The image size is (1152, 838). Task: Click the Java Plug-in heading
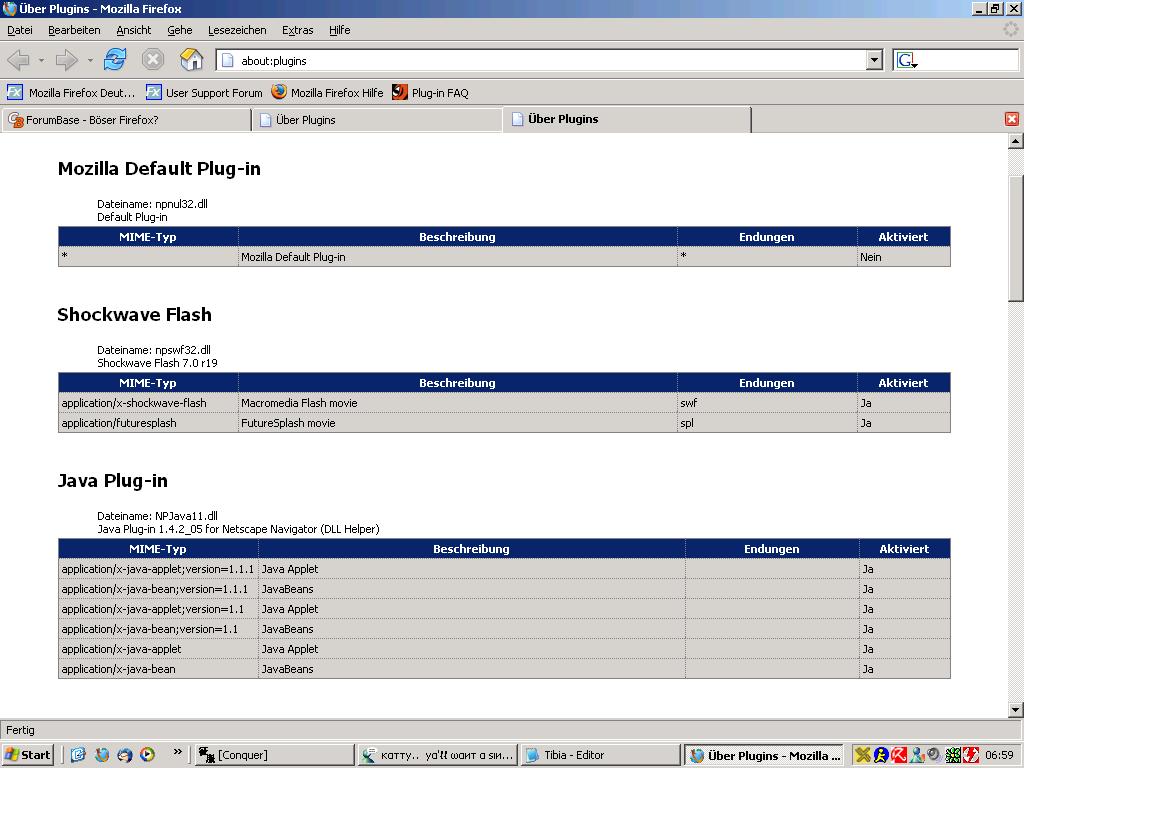tap(112, 481)
